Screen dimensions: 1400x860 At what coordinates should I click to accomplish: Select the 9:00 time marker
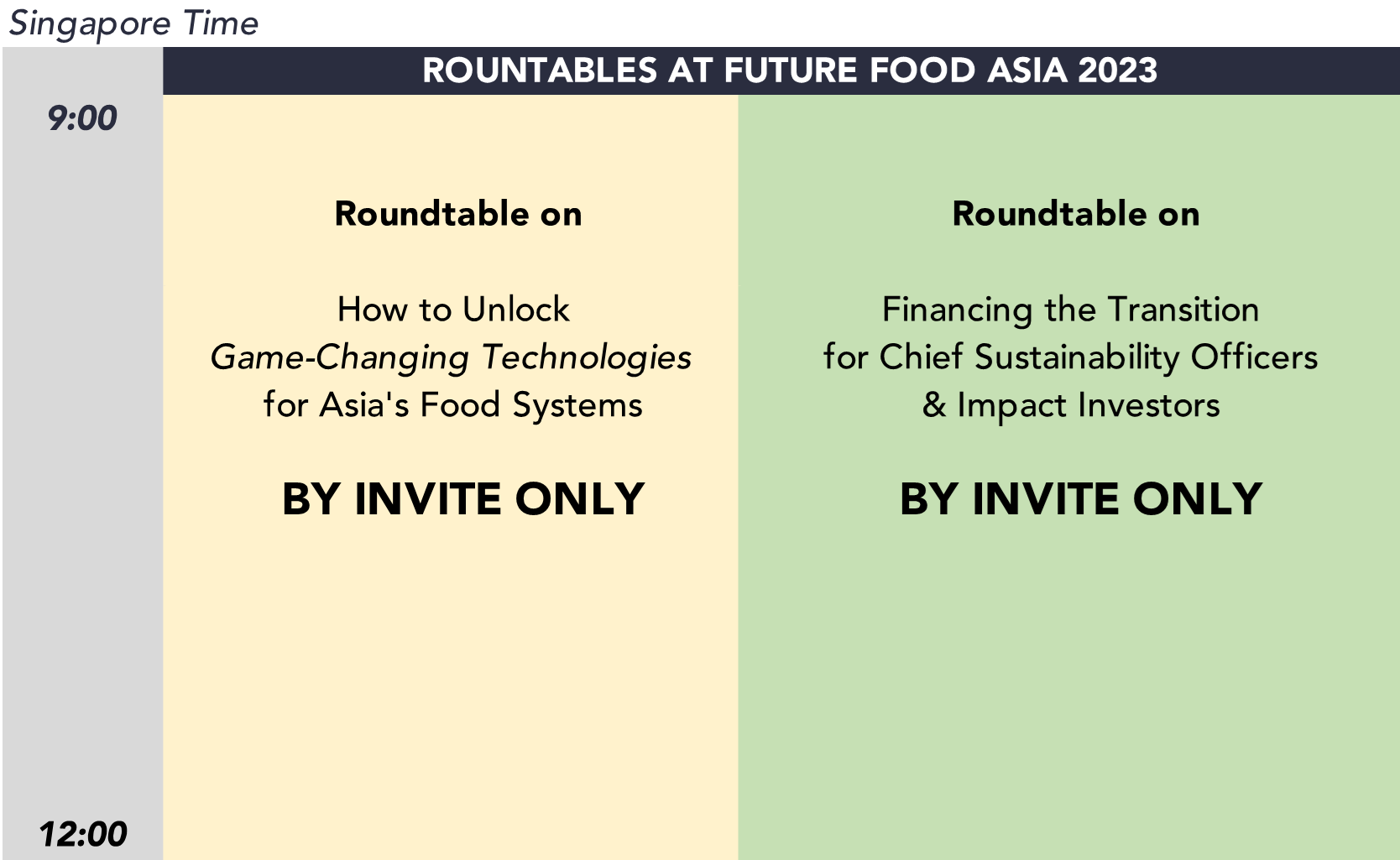[82, 118]
